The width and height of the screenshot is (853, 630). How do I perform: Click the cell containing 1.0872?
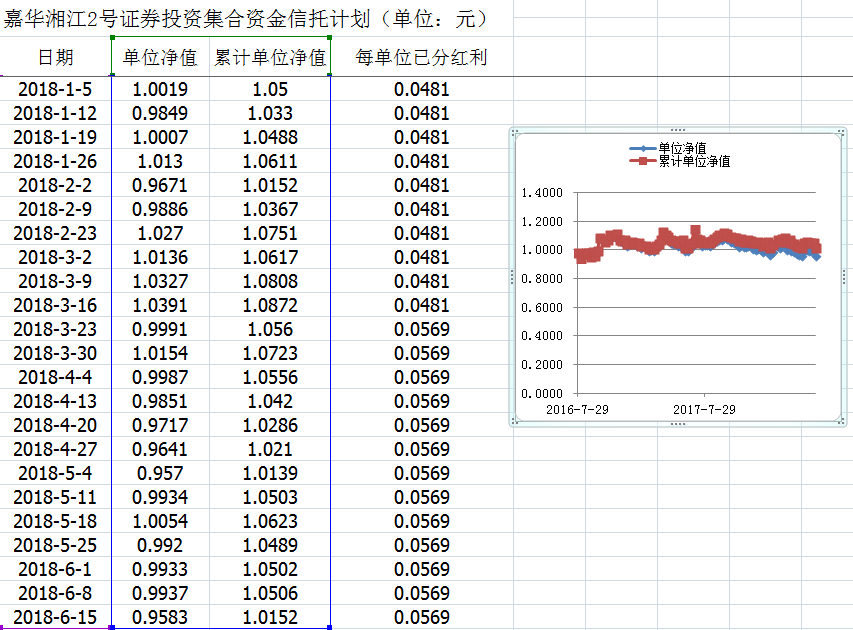point(270,305)
